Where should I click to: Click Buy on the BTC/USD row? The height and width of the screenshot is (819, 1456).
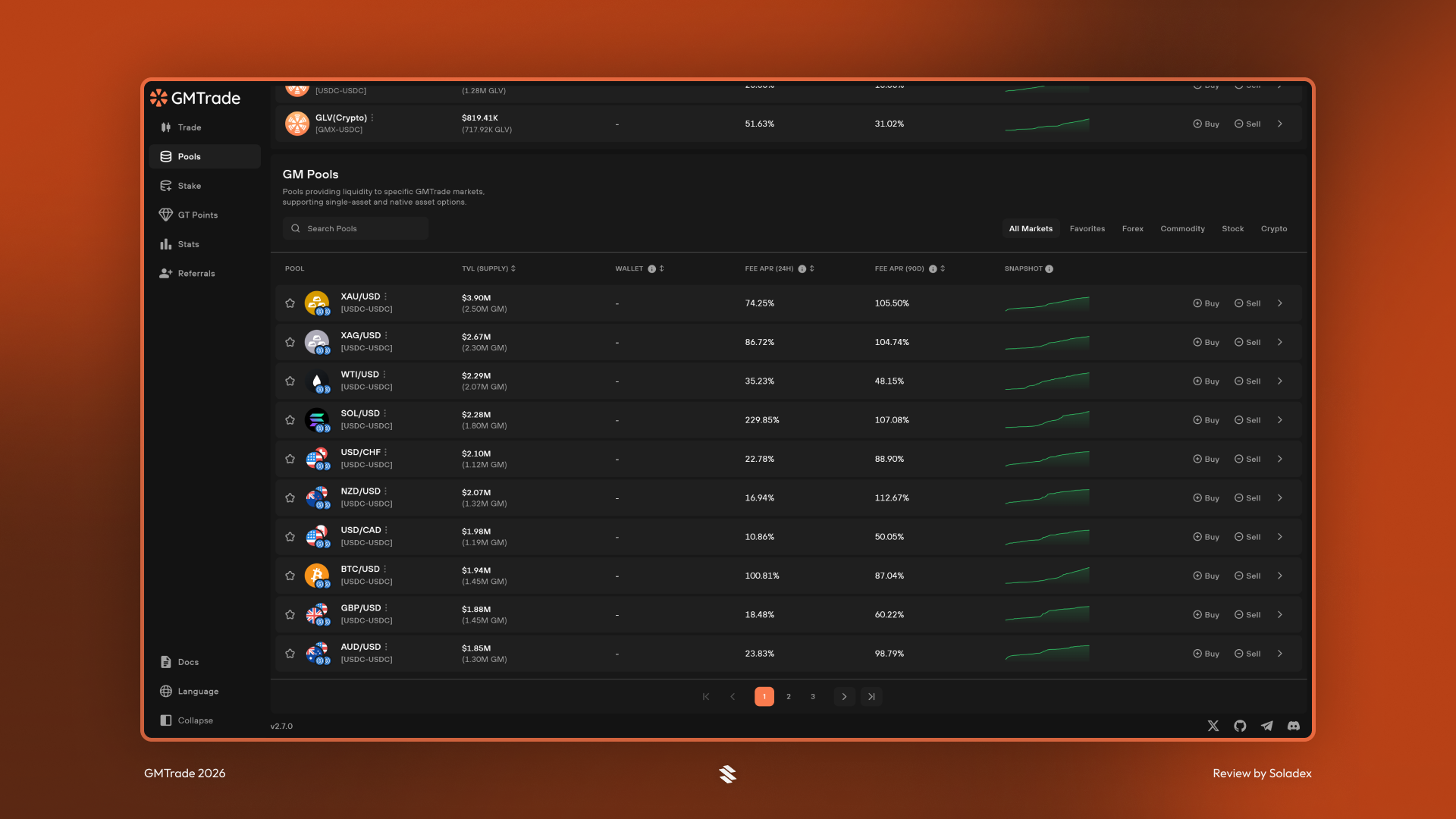pos(1206,576)
